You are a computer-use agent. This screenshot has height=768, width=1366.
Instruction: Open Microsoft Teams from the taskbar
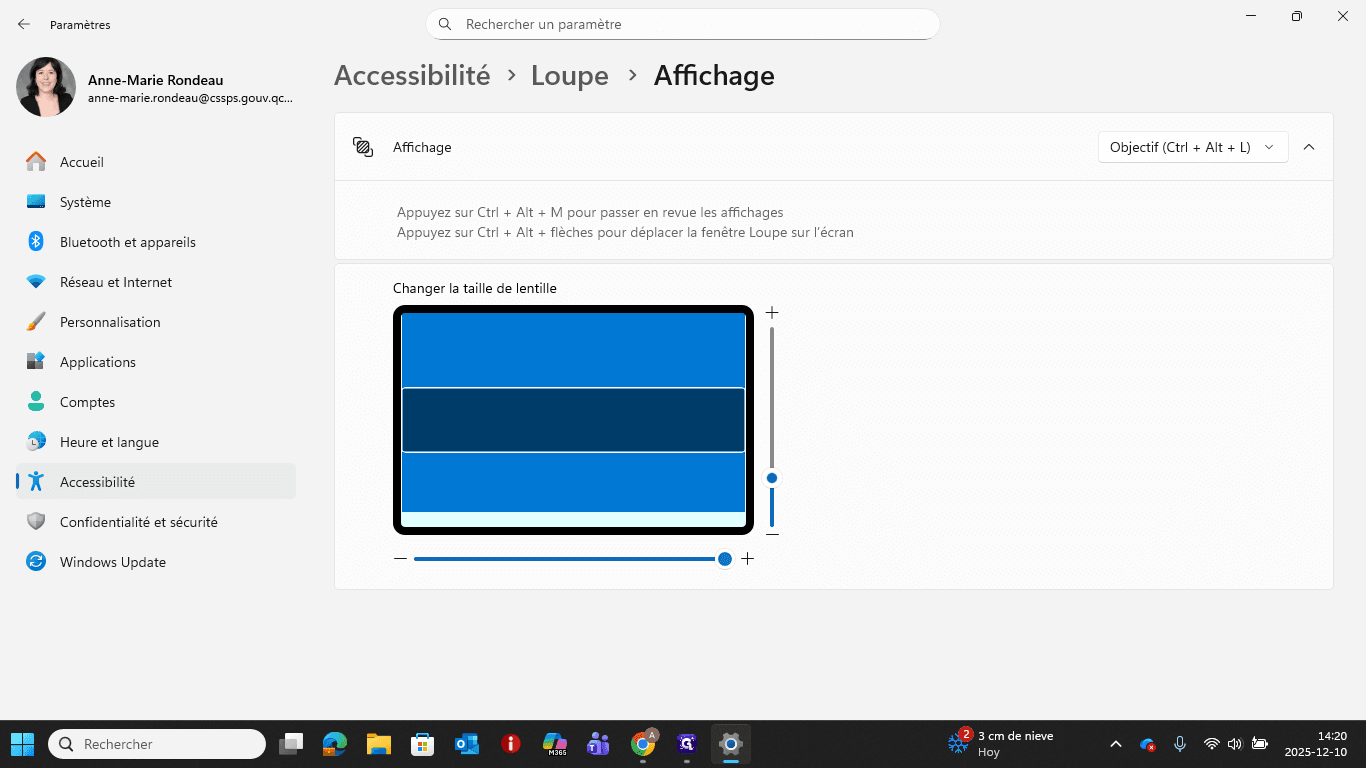[599, 744]
